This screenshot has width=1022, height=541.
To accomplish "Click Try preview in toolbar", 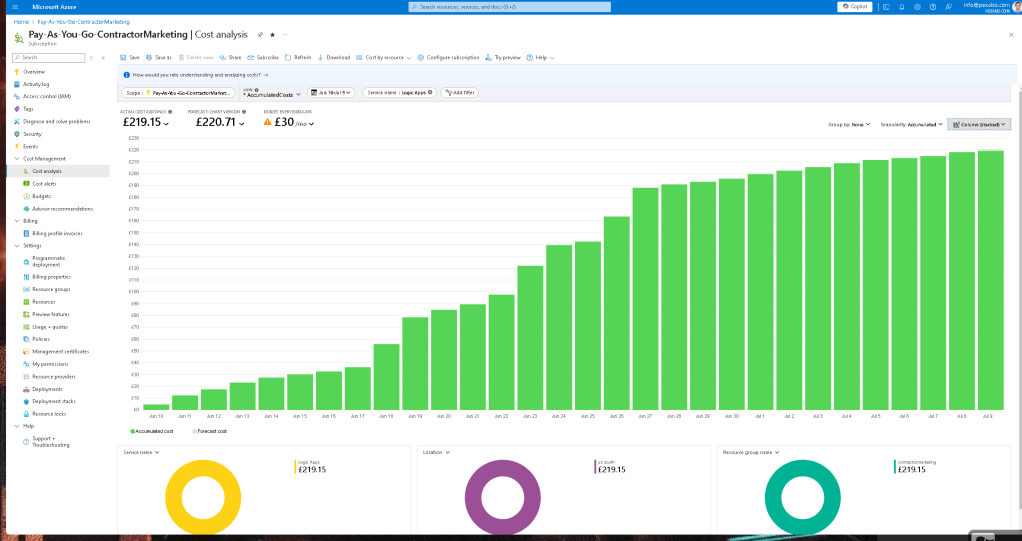I will (503, 57).
